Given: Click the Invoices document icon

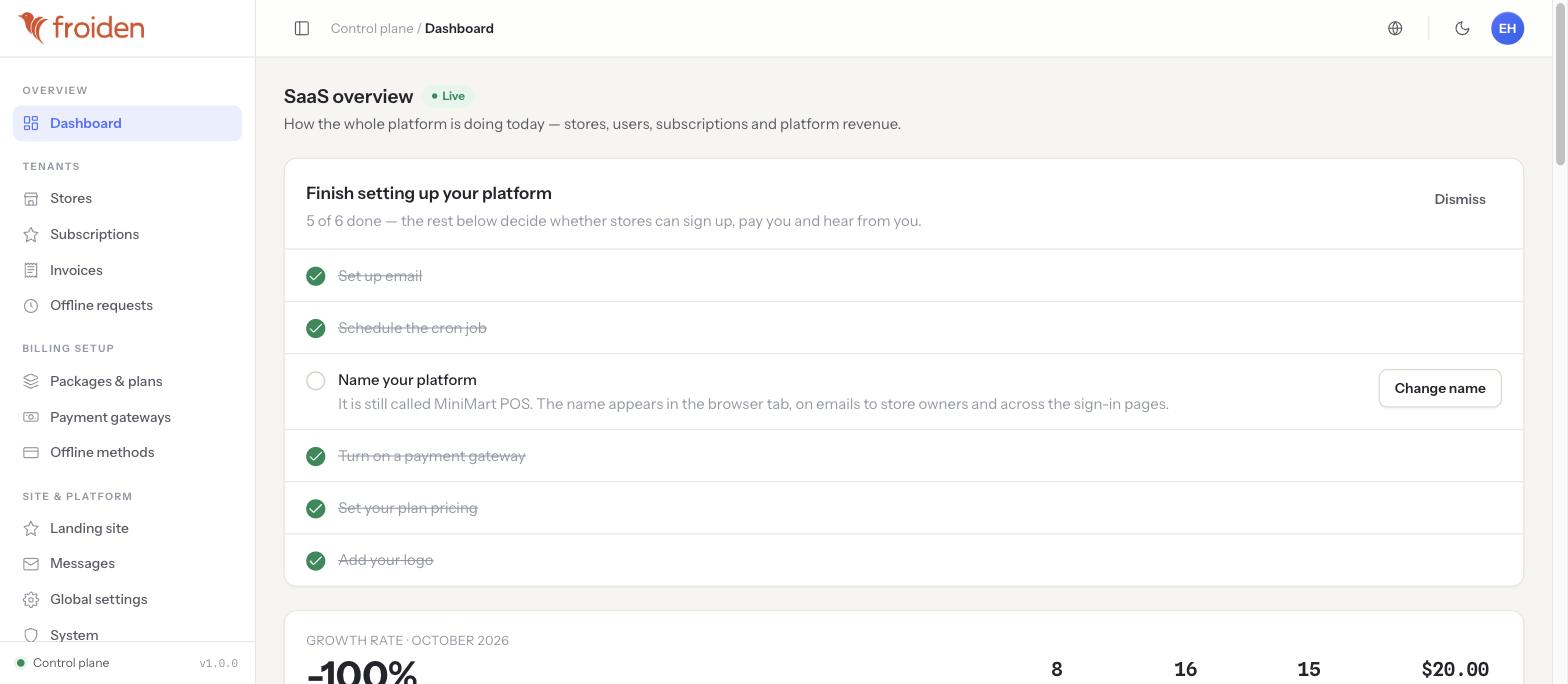Looking at the screenshot, I should (x=31, y=270).
